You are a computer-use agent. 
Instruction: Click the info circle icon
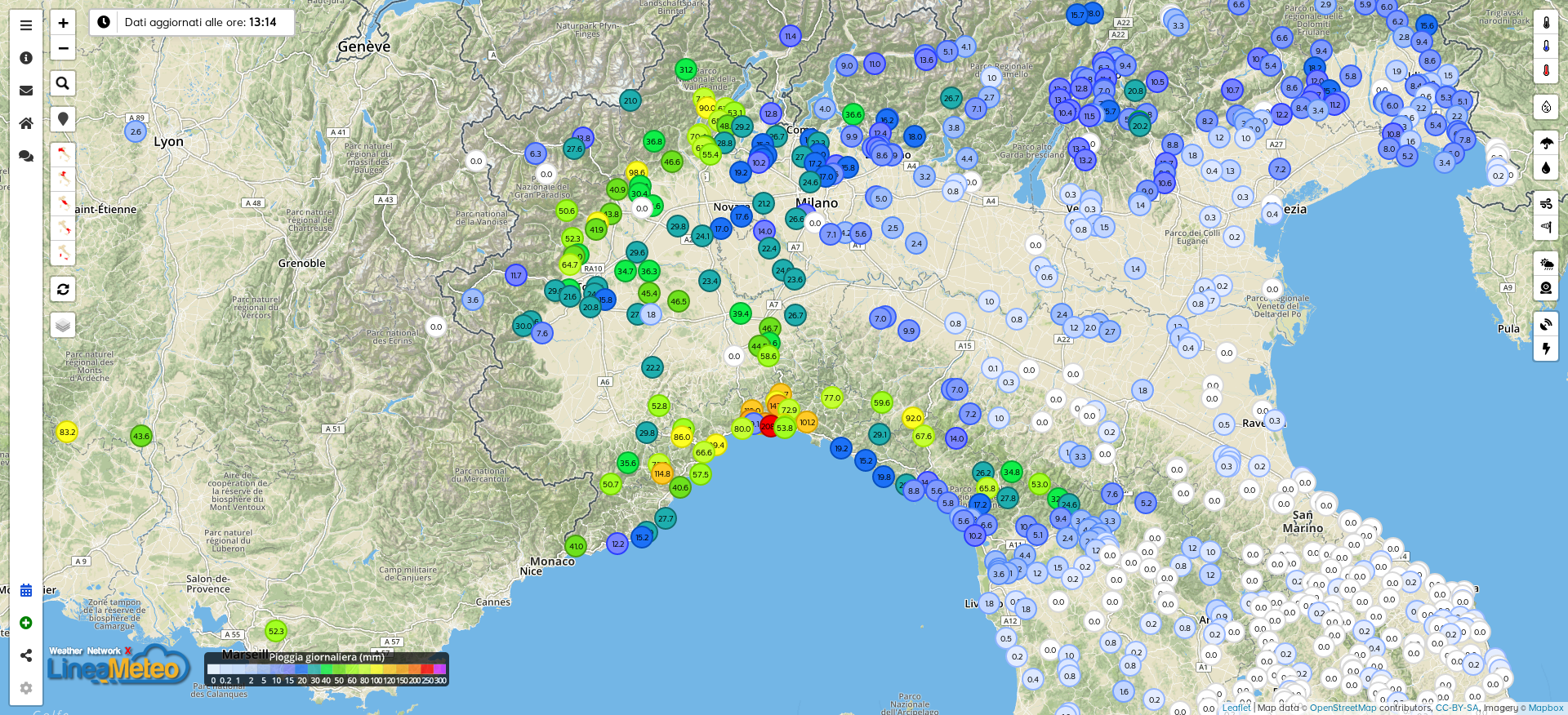pyautogui.click(x=26, y=58)
